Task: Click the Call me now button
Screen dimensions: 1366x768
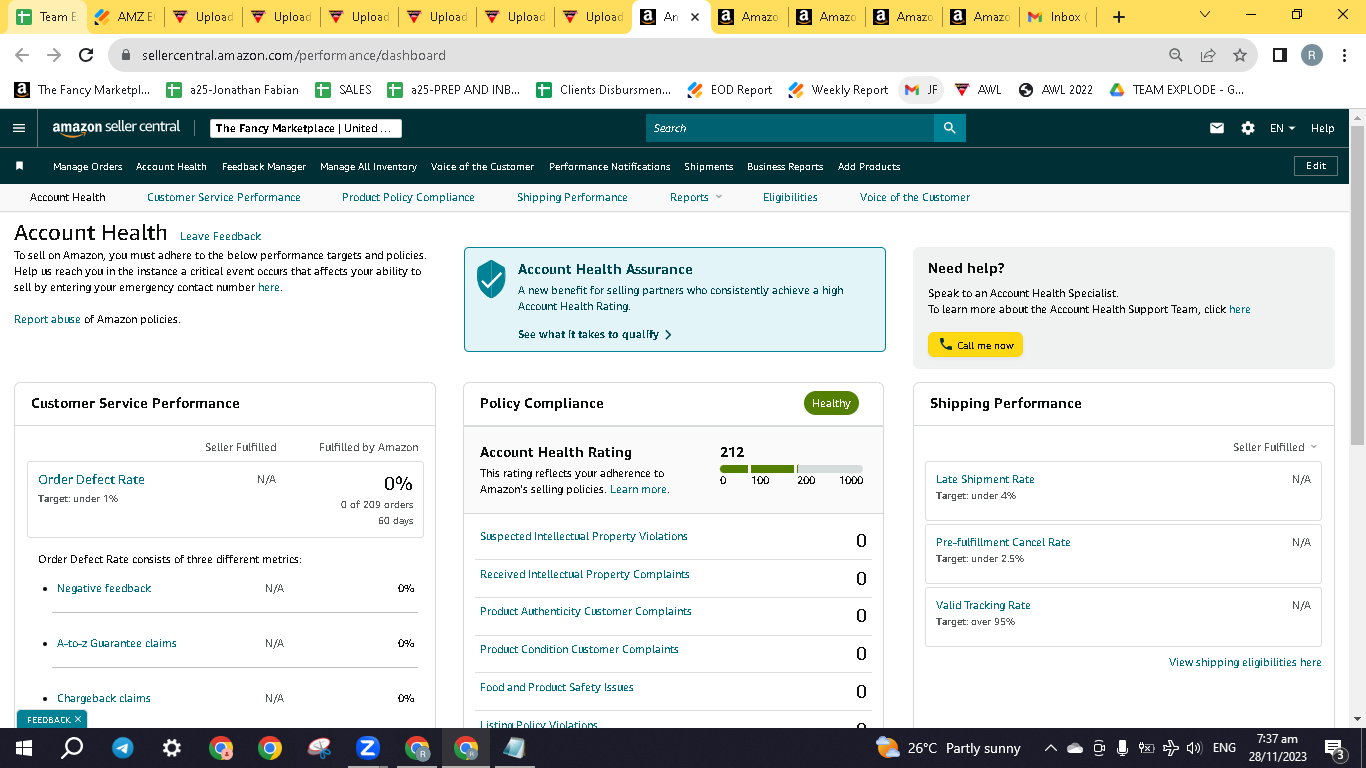Action: 975,345
